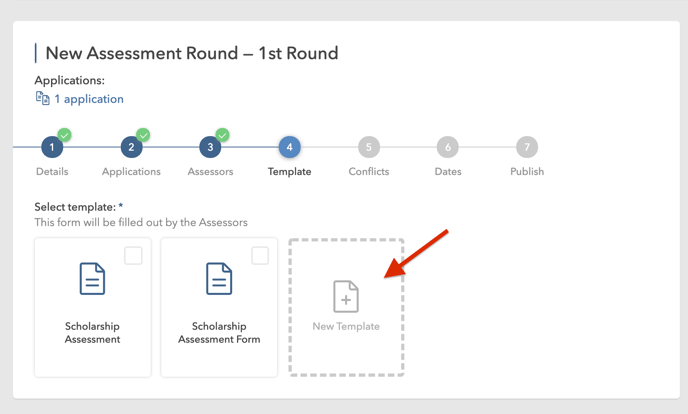Click the applications document icon
Viewport: 688px width, 414px height.
click(x=42, y=98)
